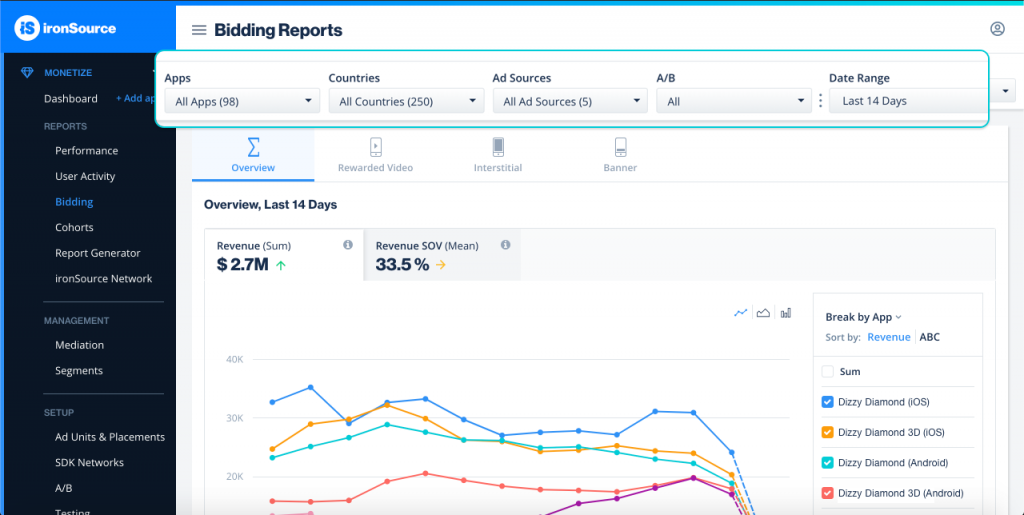This screenshot has width=1024, height=515.
Task: Open the user account profile icon
Action: (997, 29)
